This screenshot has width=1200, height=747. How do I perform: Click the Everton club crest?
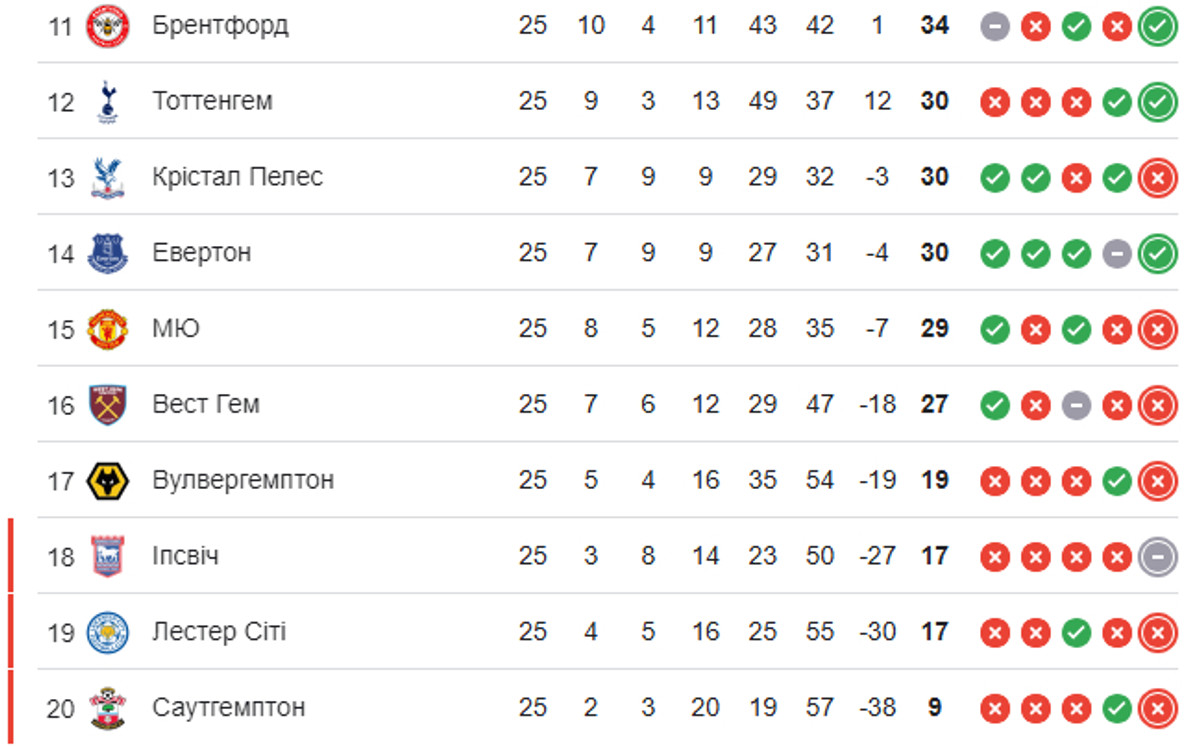(x=107, y=253)
